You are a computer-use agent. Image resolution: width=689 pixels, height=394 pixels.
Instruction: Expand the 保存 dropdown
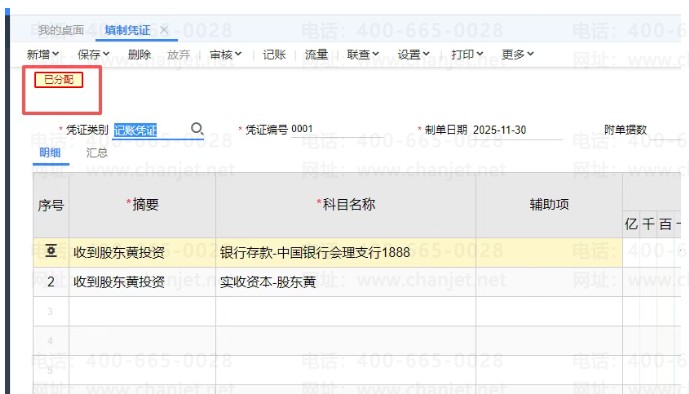(x=93, y=54)
